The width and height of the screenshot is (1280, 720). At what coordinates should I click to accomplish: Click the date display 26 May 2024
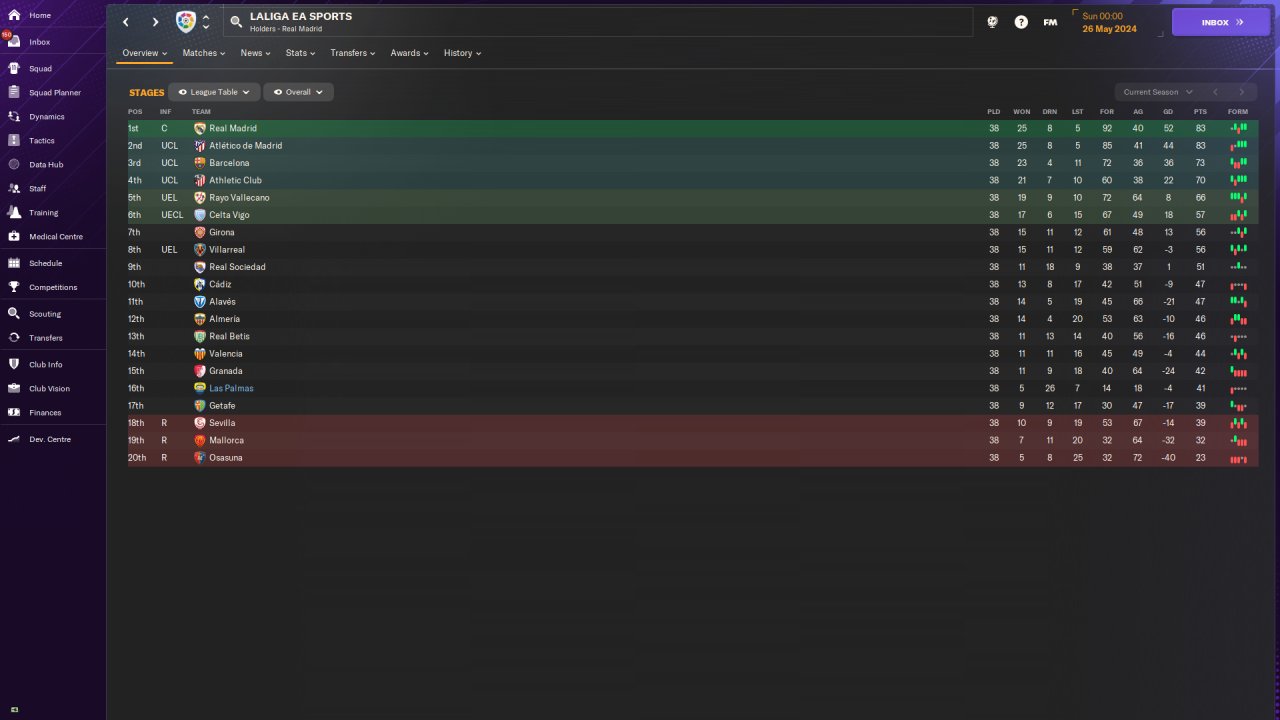pos(1109,29)
